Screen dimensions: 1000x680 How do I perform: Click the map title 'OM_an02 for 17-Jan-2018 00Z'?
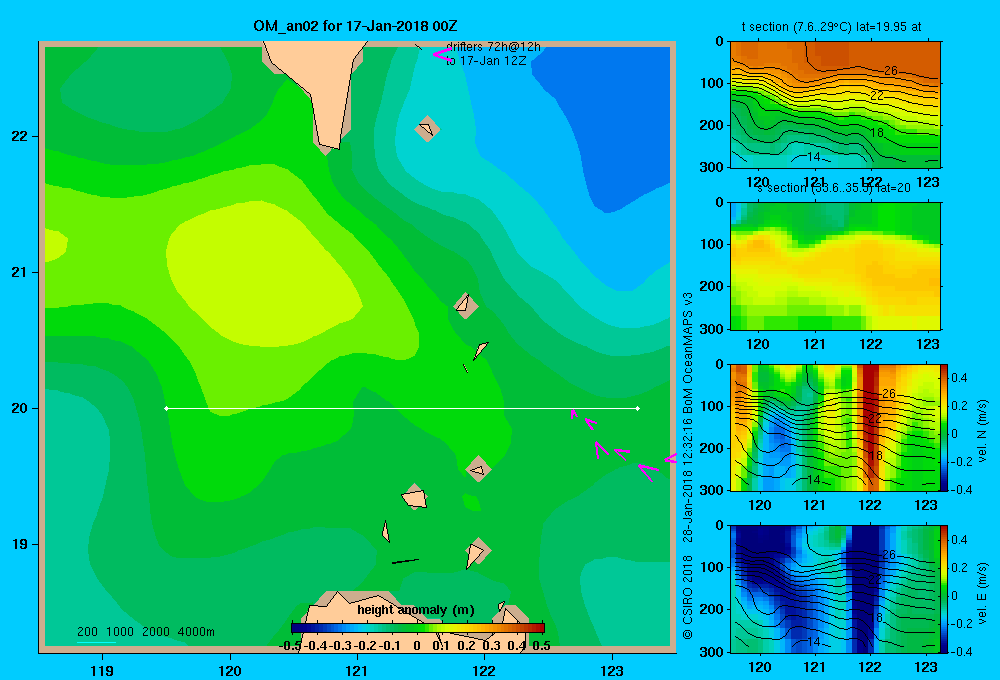pyautogui.click(x=355, y=26)
